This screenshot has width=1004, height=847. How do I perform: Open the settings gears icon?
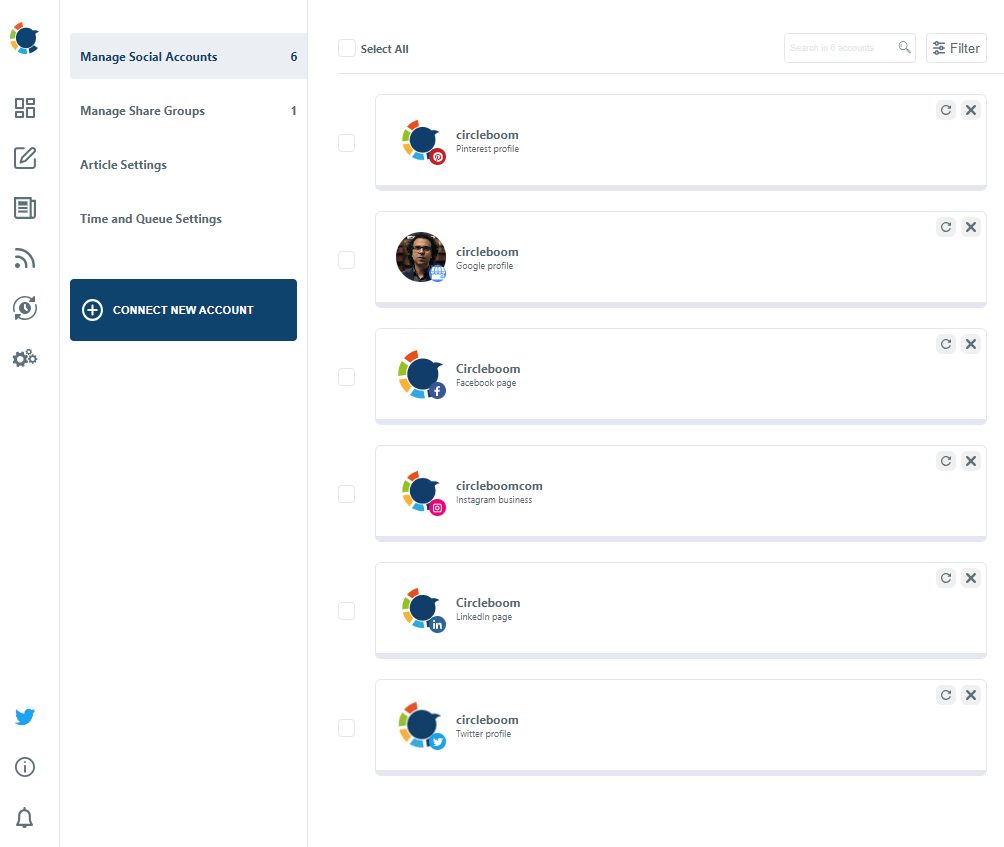click(x=24, y=358)
